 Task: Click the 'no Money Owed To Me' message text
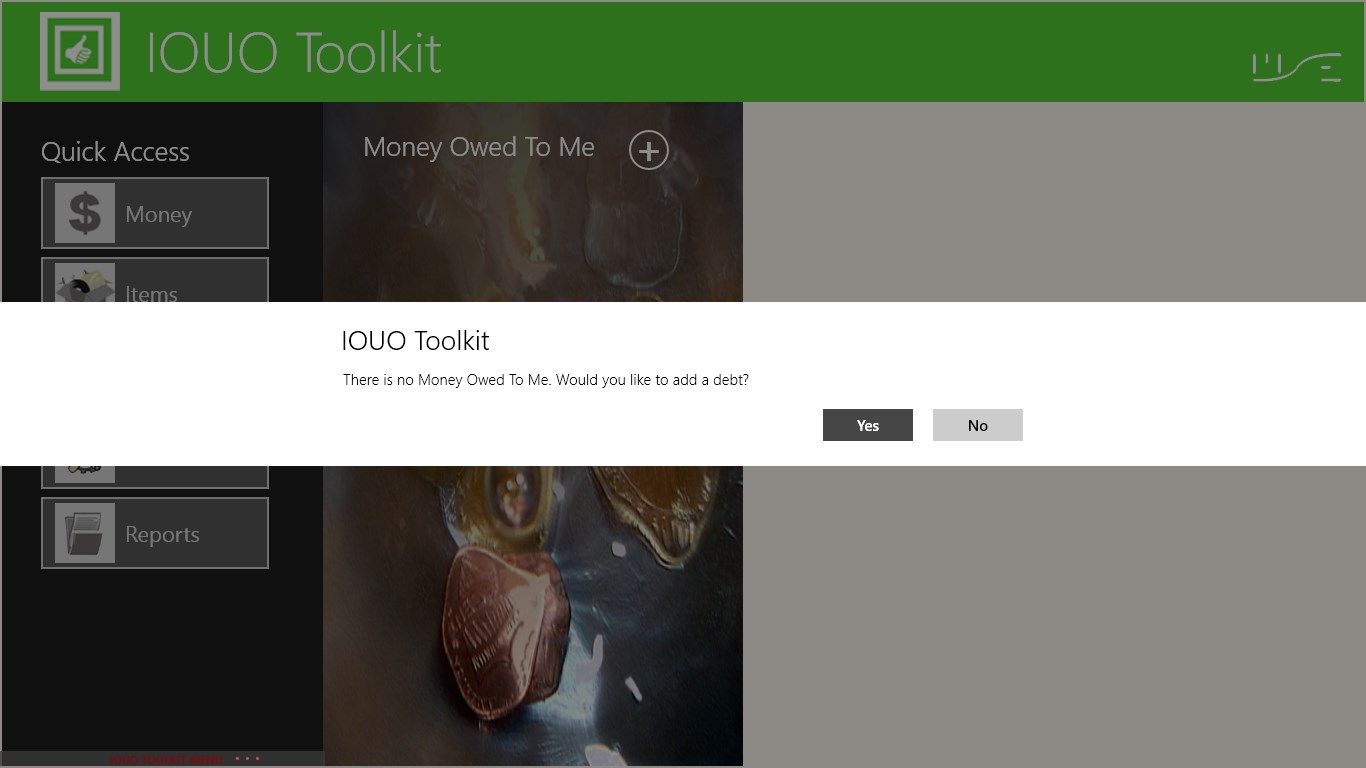pos(545,380)
